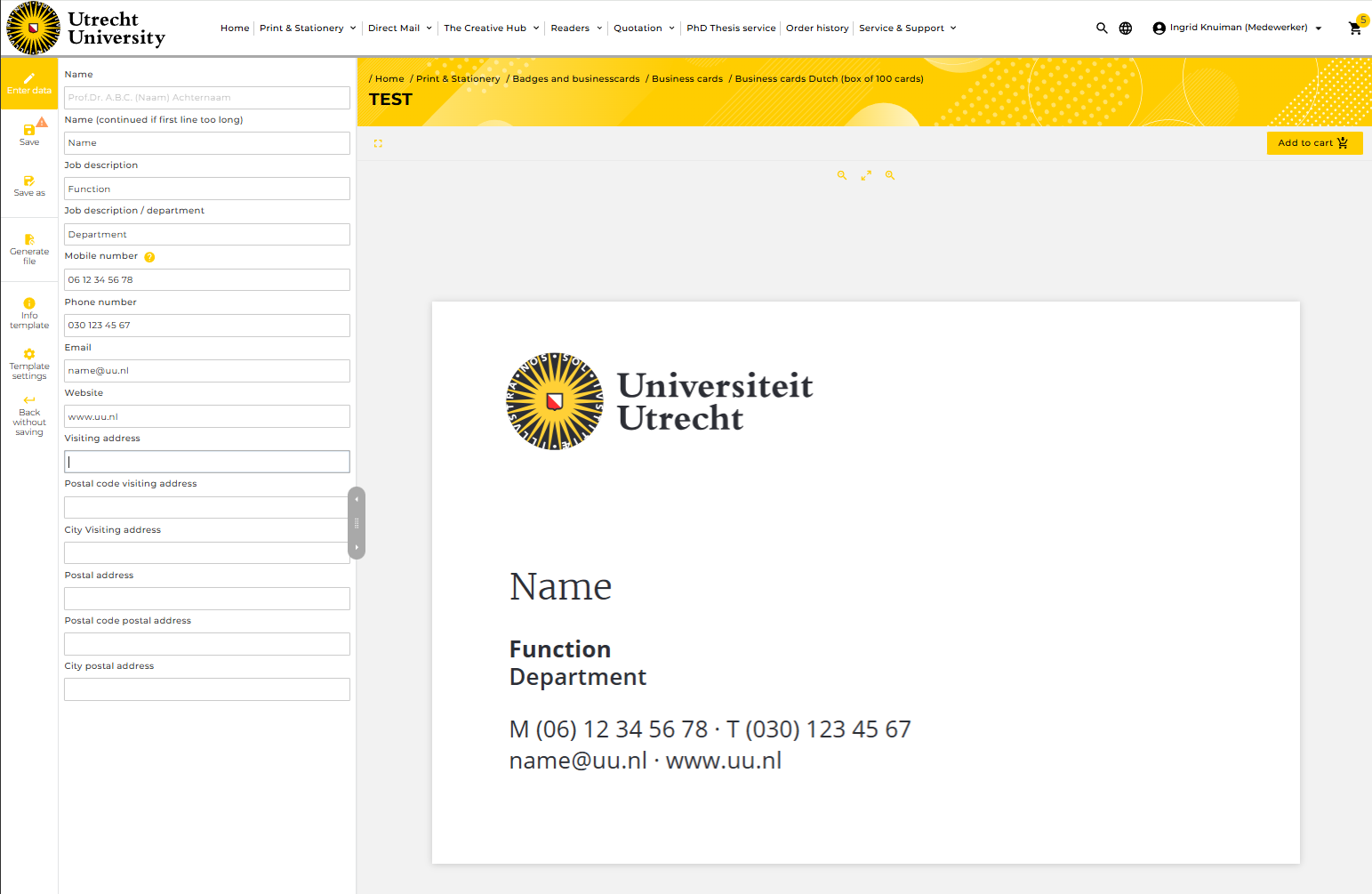Toggle fullscreen preview mode
Viewport: 1372px width, 894px height.
378,143
